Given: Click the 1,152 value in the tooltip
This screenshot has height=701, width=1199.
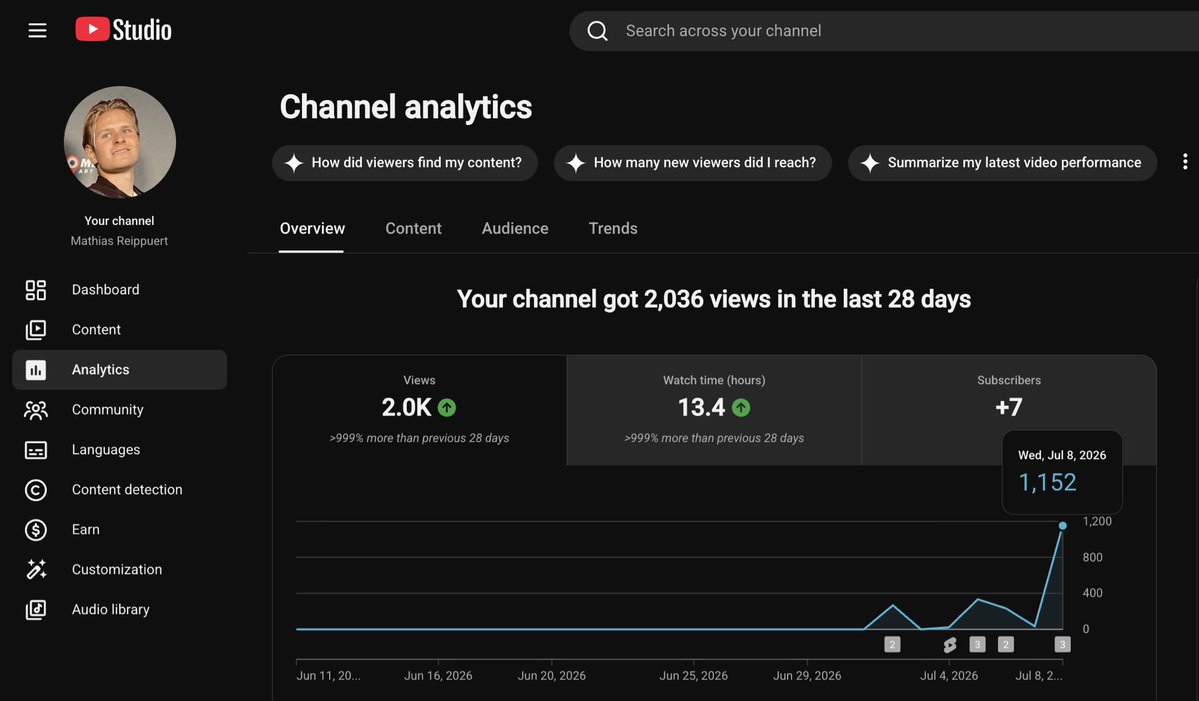Looking at the screenshot, I should 1047,482.
